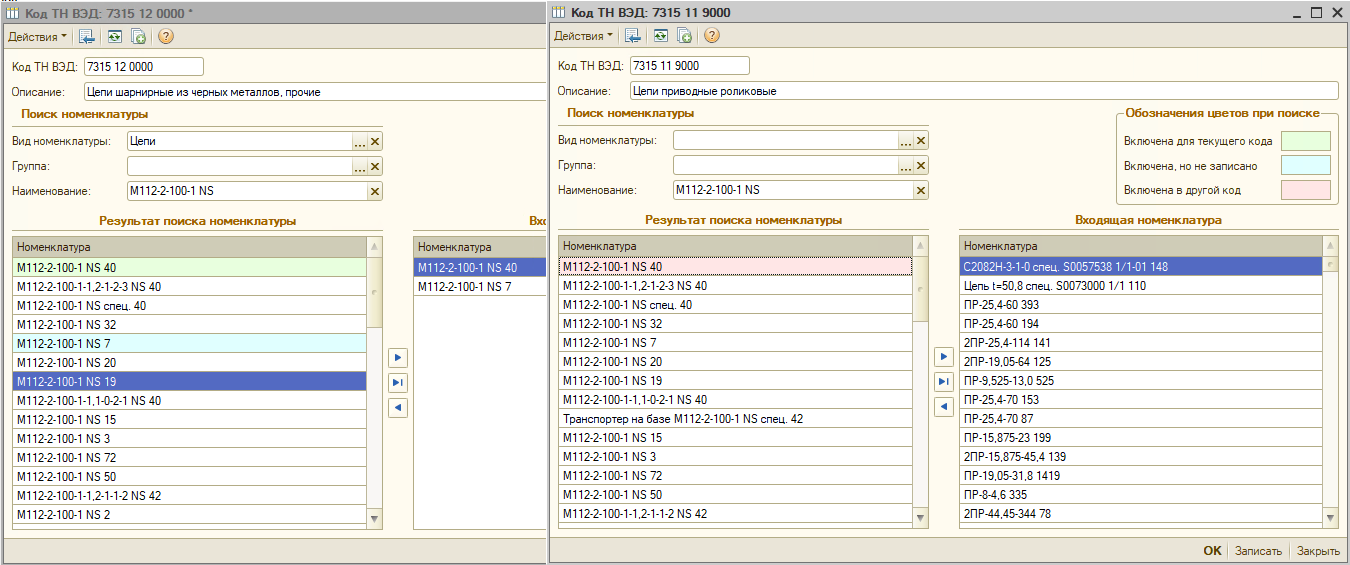
Task: Select row '2ПР-19,05-64 125'
Action: point(1141,362)
